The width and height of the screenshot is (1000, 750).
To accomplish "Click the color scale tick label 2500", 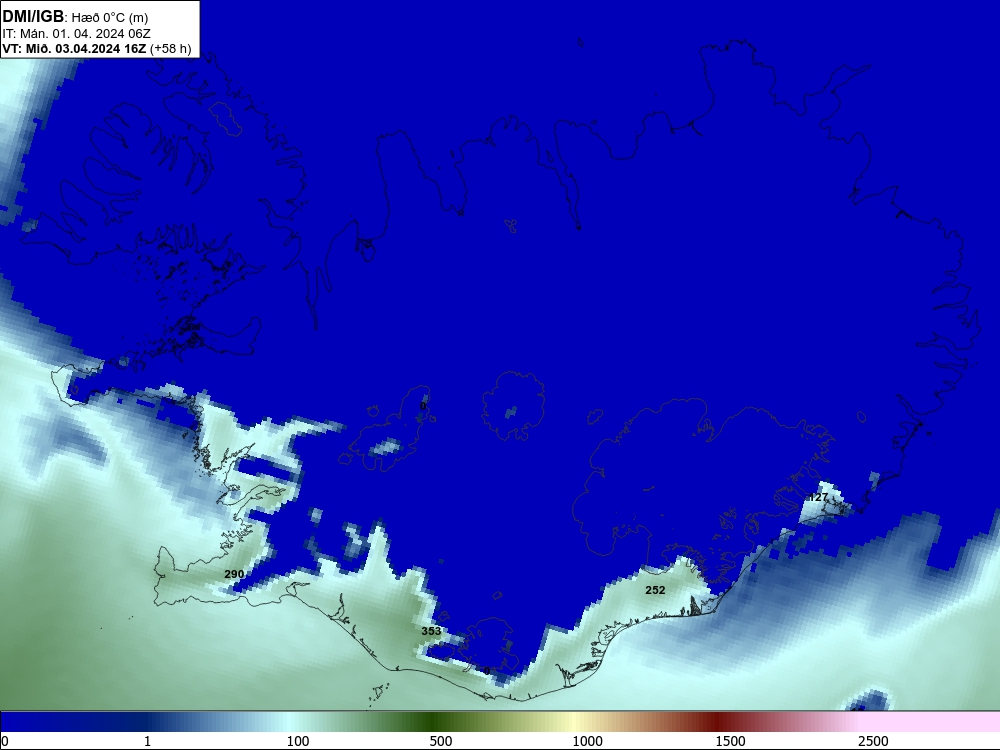I will click(873, 741).
